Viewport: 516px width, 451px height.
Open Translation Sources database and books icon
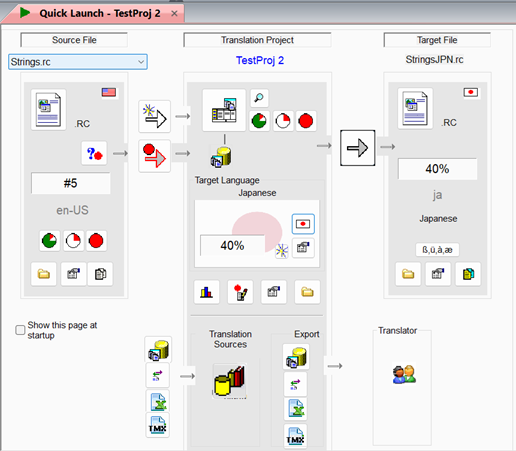point(230,381)
